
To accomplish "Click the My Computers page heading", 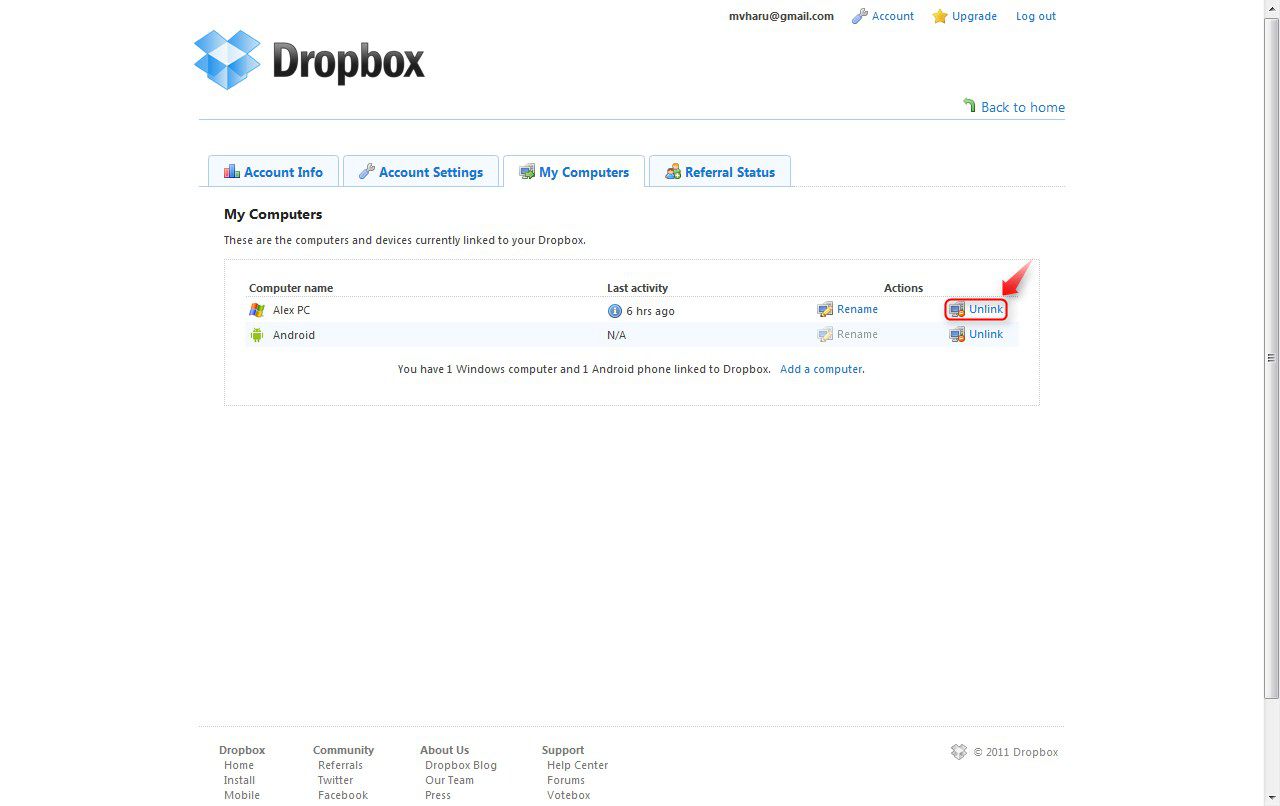I will [x=273, y=214].
